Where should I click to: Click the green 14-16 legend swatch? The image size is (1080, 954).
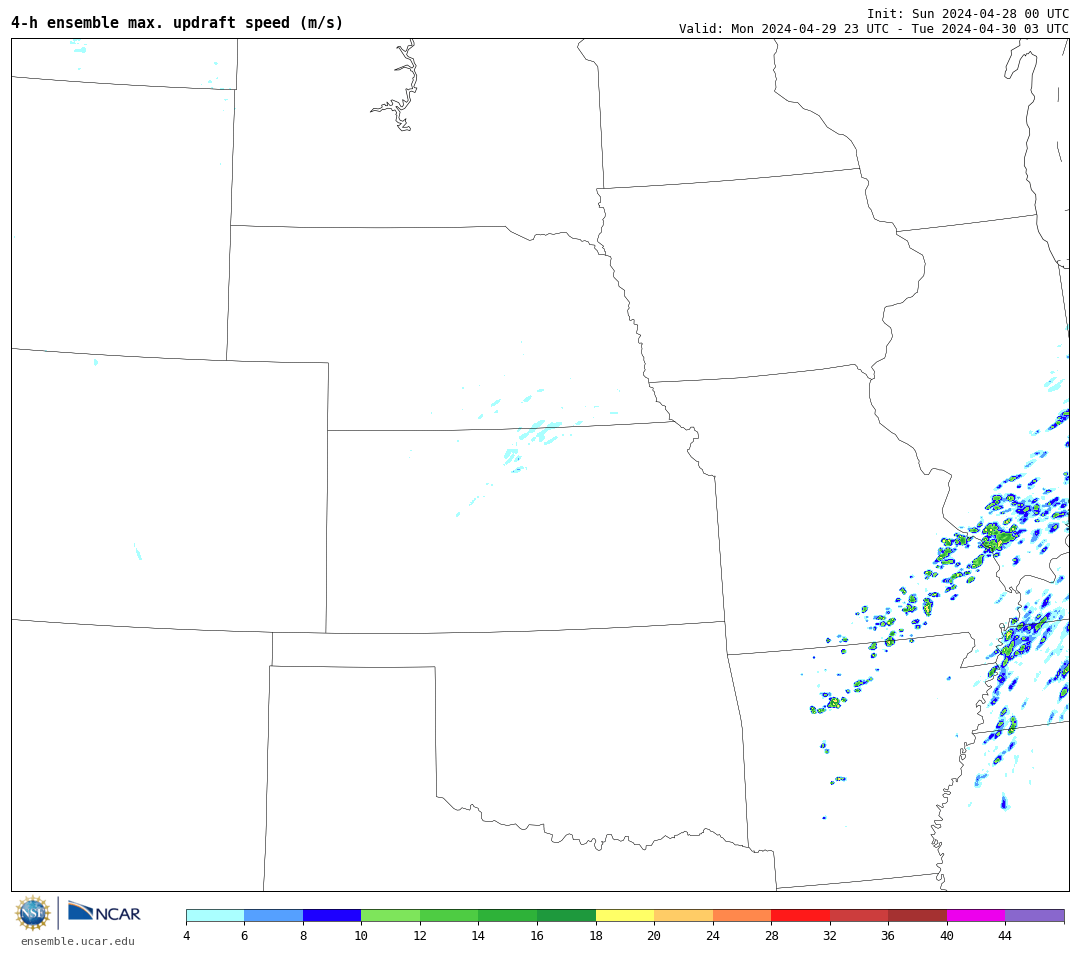click(508, 915)
